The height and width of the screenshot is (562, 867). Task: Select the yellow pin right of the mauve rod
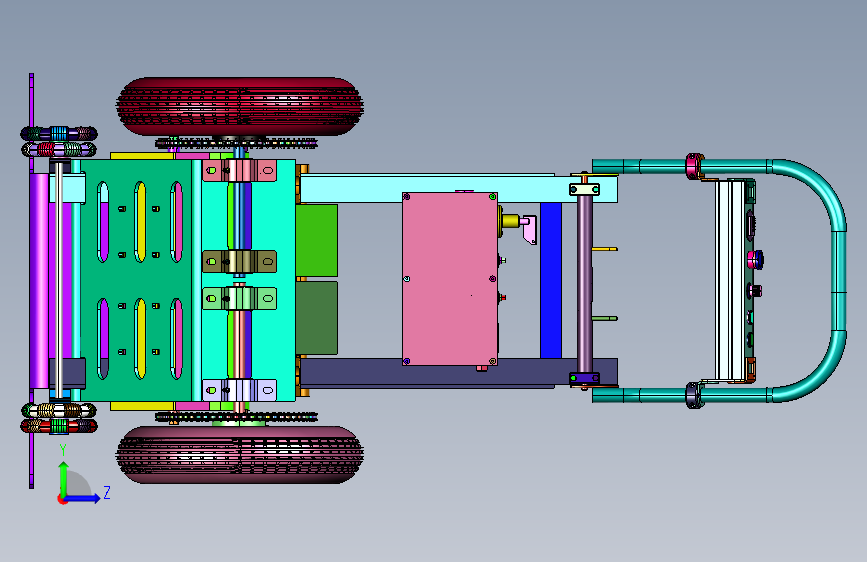coord(604,249)
